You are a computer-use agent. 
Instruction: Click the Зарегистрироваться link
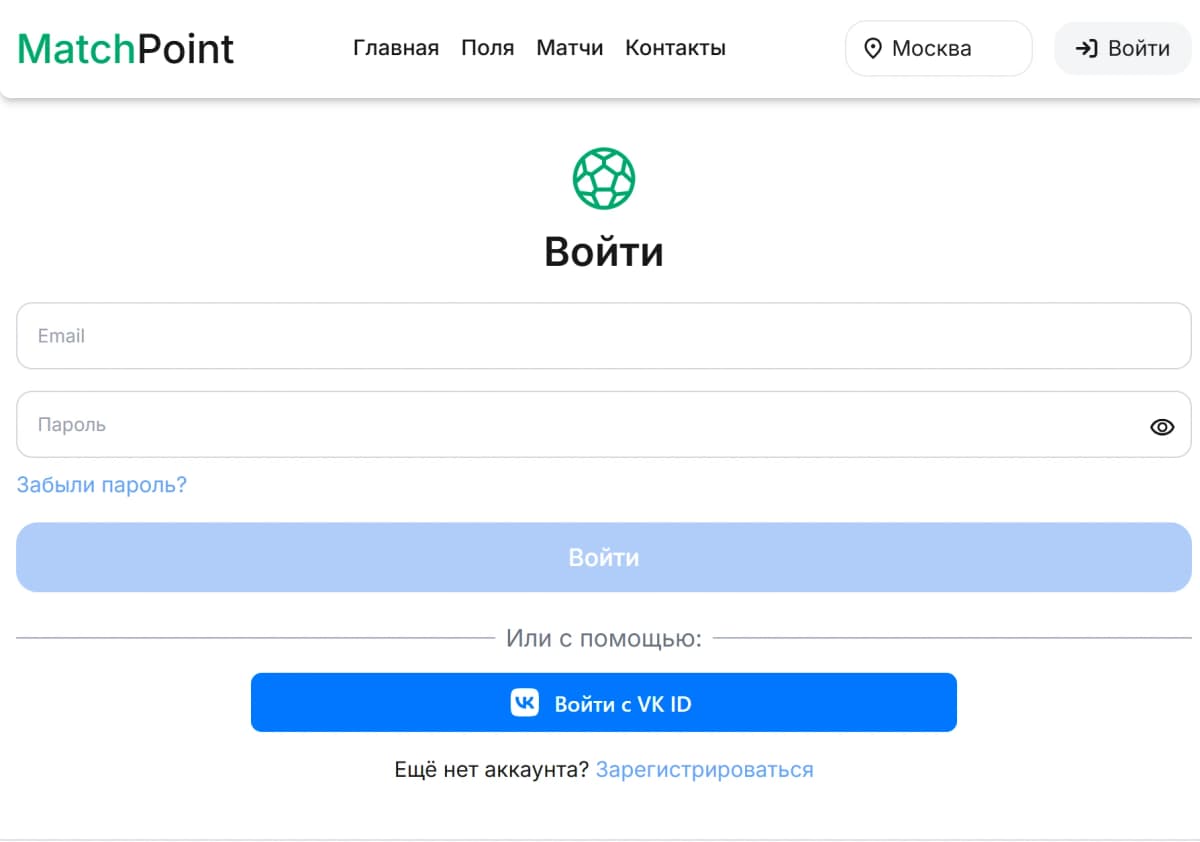pos(704,769)
